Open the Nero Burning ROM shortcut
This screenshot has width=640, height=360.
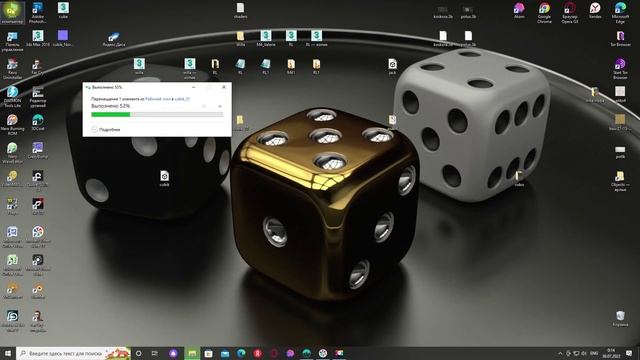[12, 124]
